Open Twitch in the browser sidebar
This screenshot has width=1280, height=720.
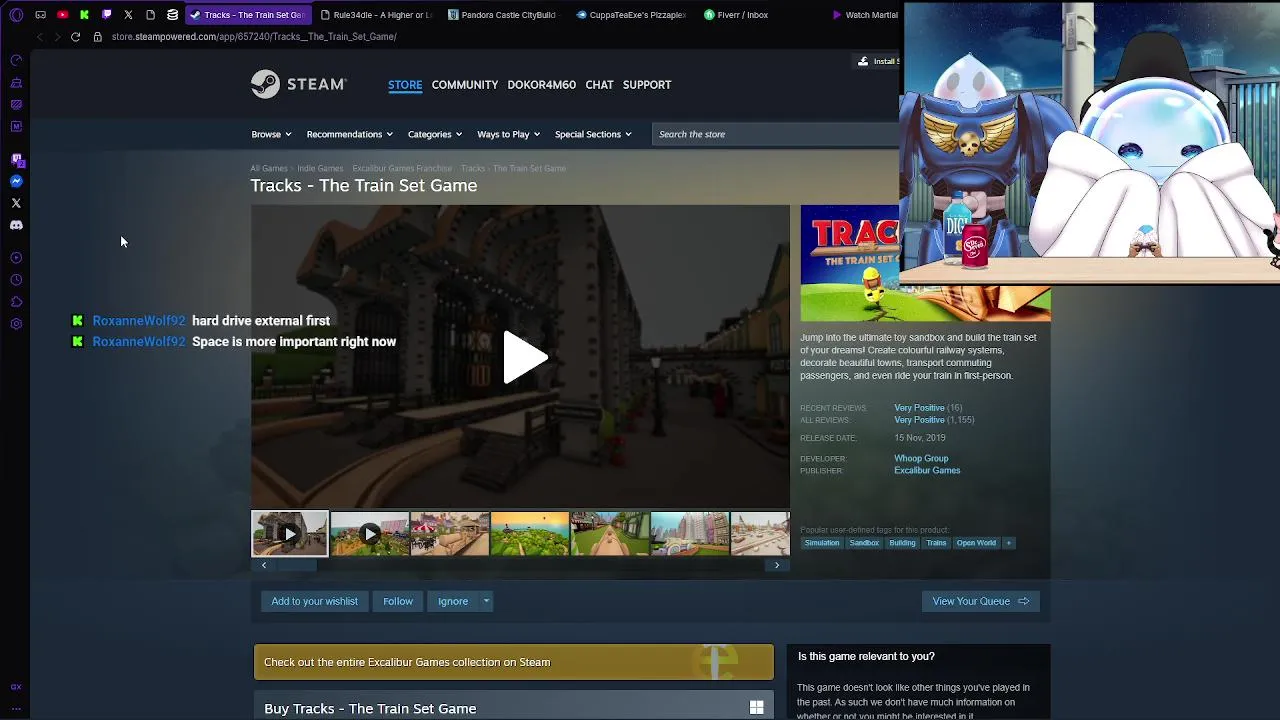coord(16,159)
